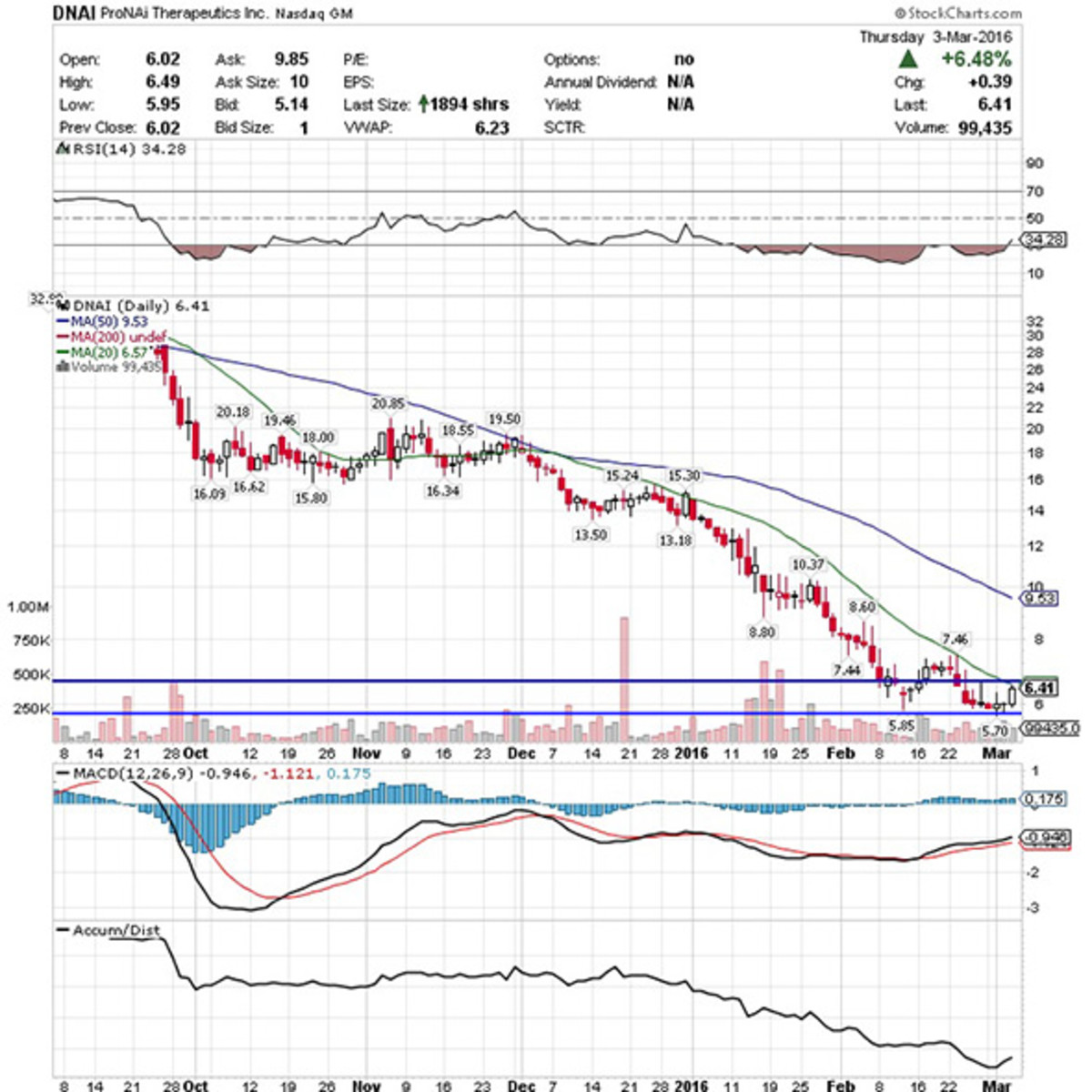The height and width of the screenshot is (1092, 1092).
Task: Click the 19.50 price annotation
Action: pyautogui.click(x=504, y=420)
